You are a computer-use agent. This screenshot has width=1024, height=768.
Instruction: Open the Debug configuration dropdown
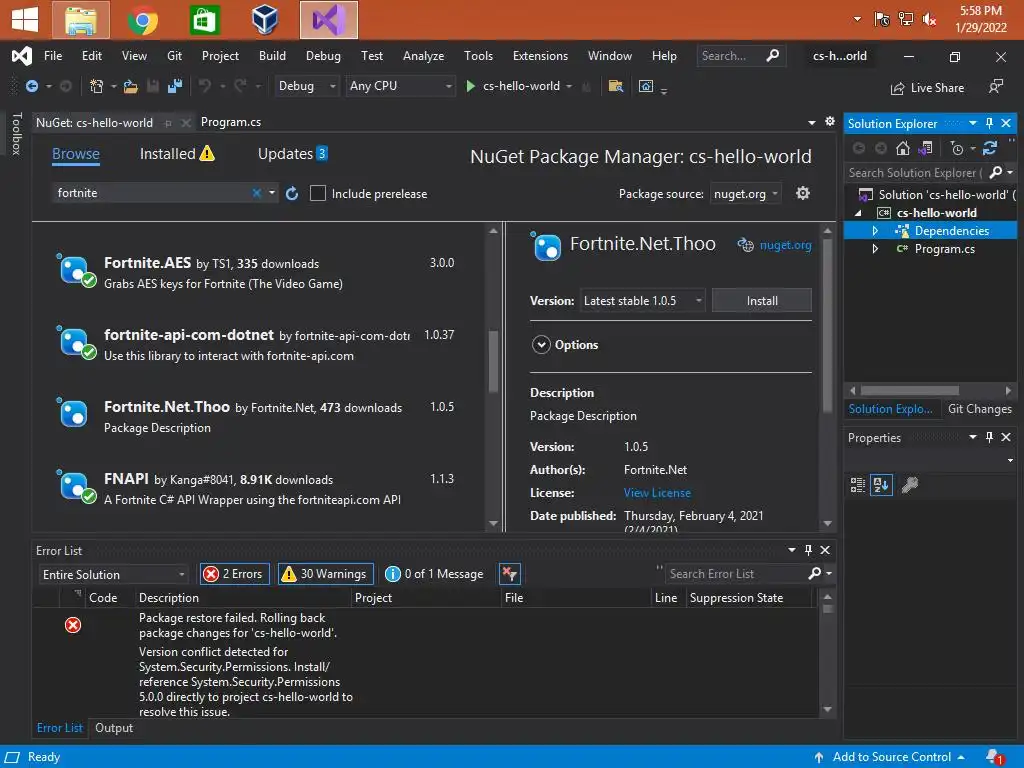click(306, 86)
